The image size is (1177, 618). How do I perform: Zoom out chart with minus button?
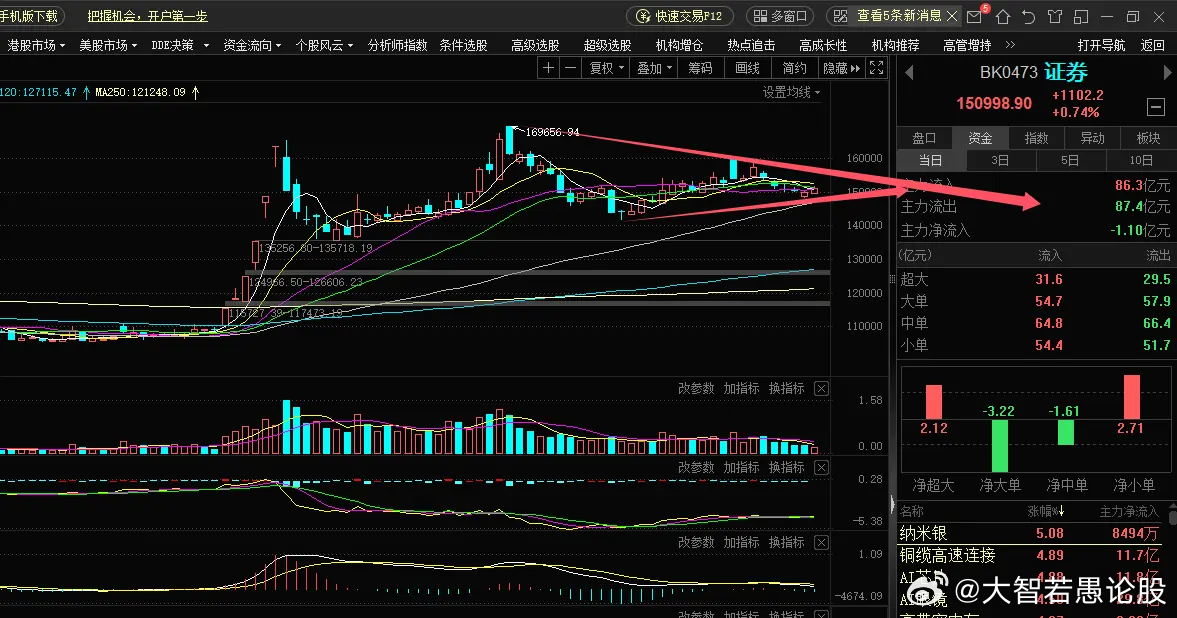[x=570, y=68]
